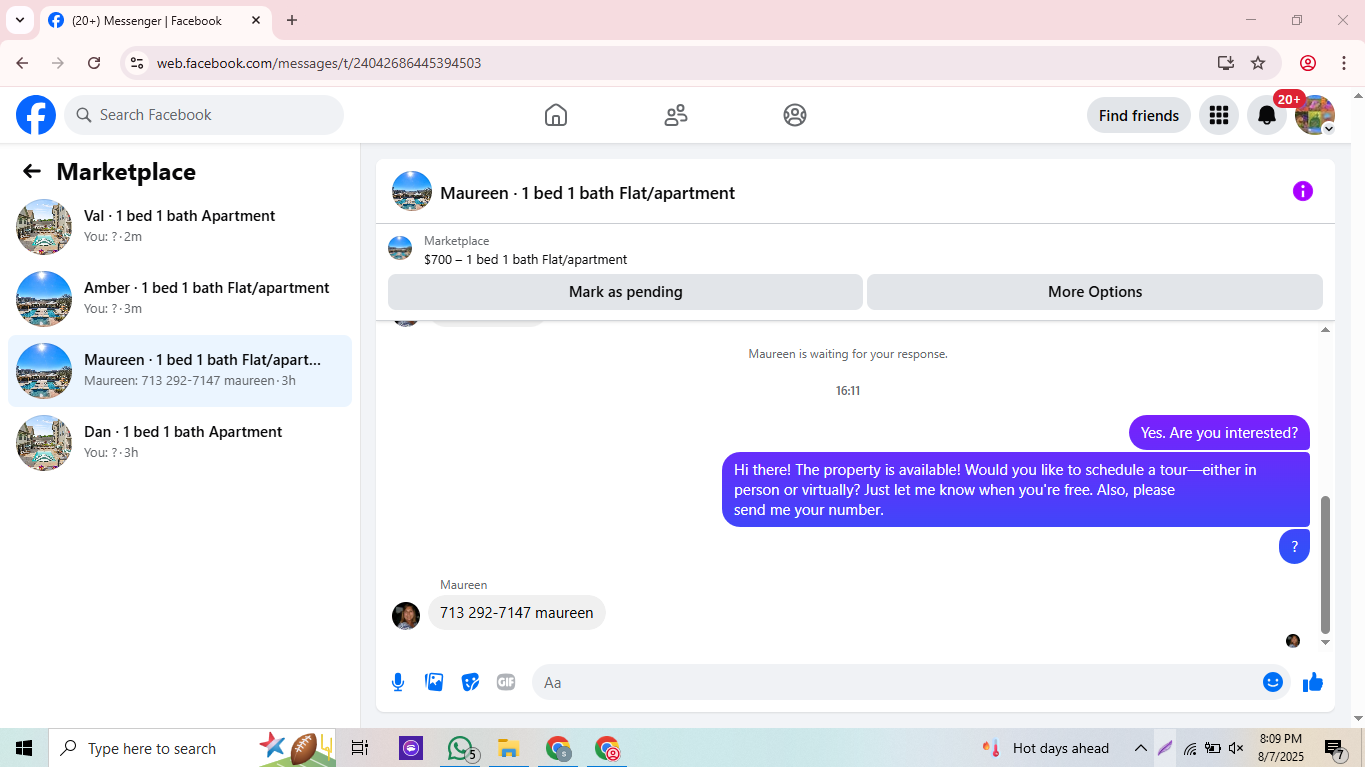Open the Val 1 bed 1 bath Apartment chat
1365x767 pixels.
click(x=180, y=227)
